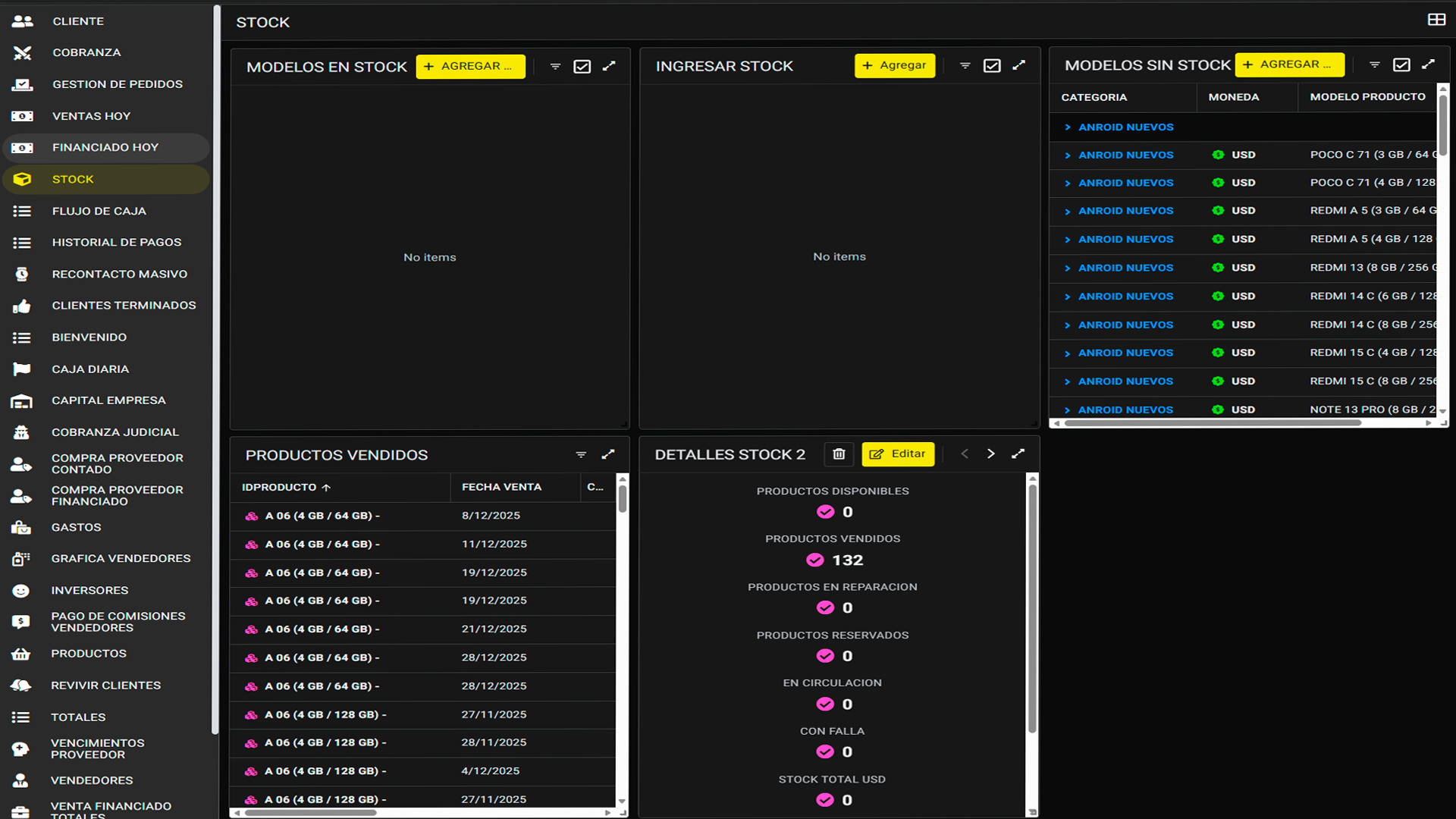Expand the NOTE 13 PRO row chevron

(1068, 410)
